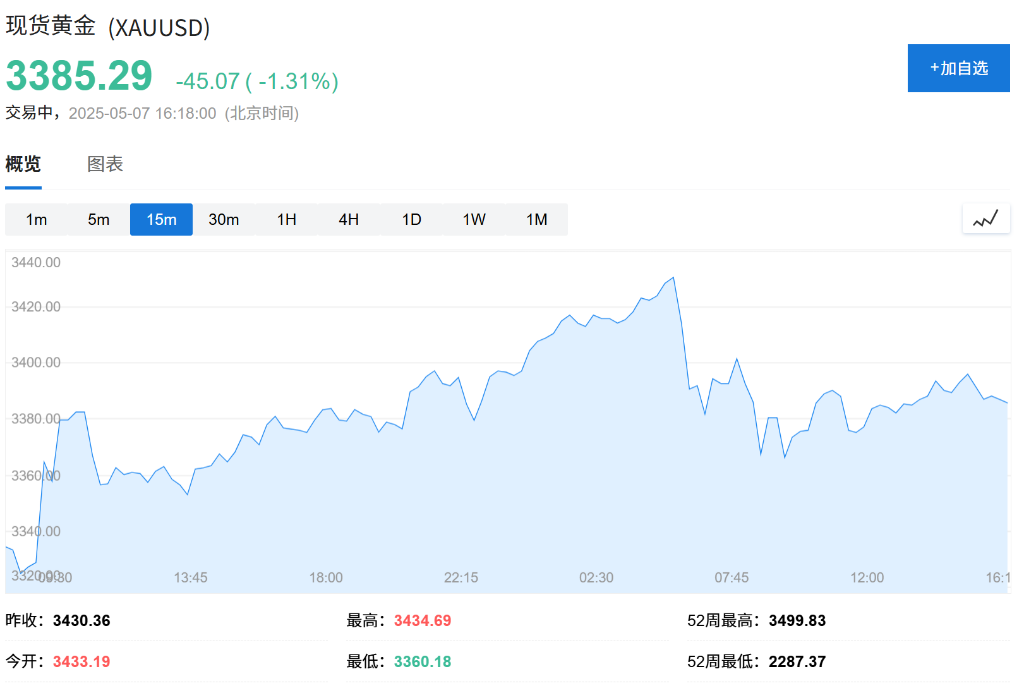
Task: Click the 最高 value 3434.69
Action: click(x=423, y=620)
